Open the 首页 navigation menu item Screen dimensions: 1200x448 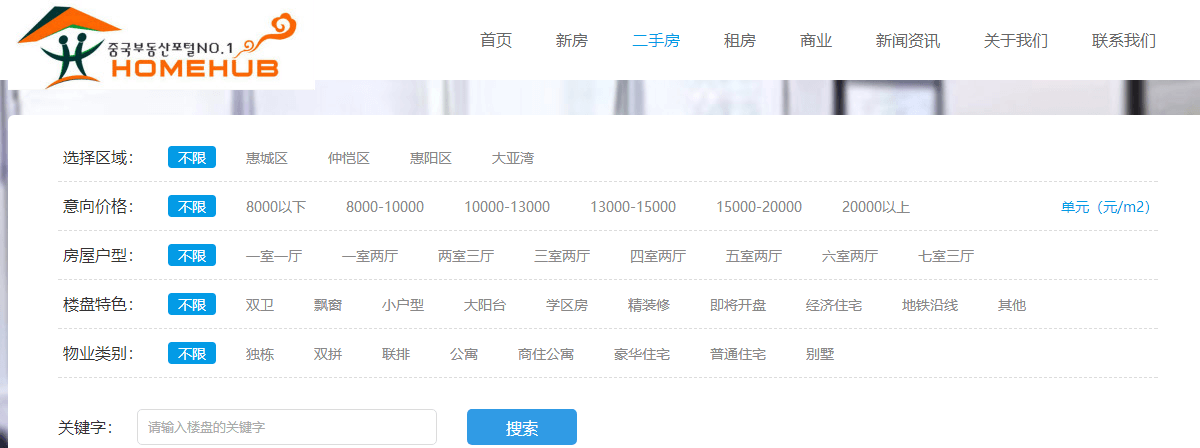(x=496, y=41)
